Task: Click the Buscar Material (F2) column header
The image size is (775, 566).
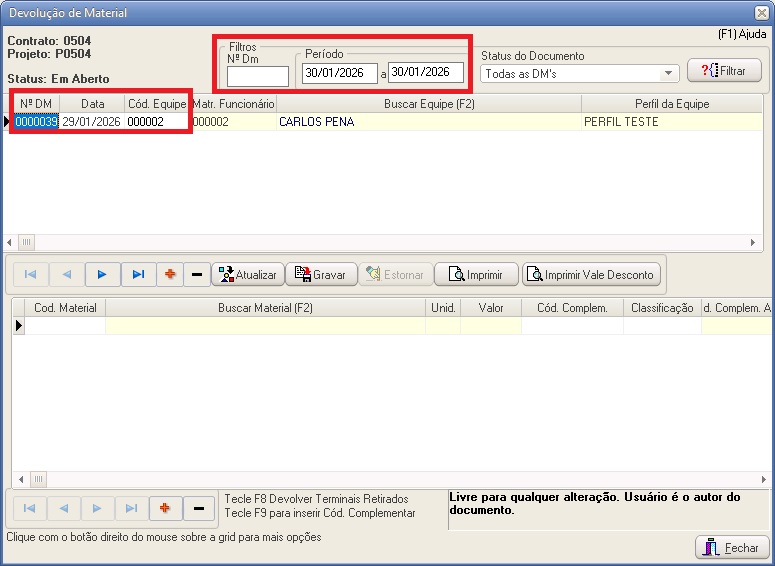Action: [x=265, y=308]
